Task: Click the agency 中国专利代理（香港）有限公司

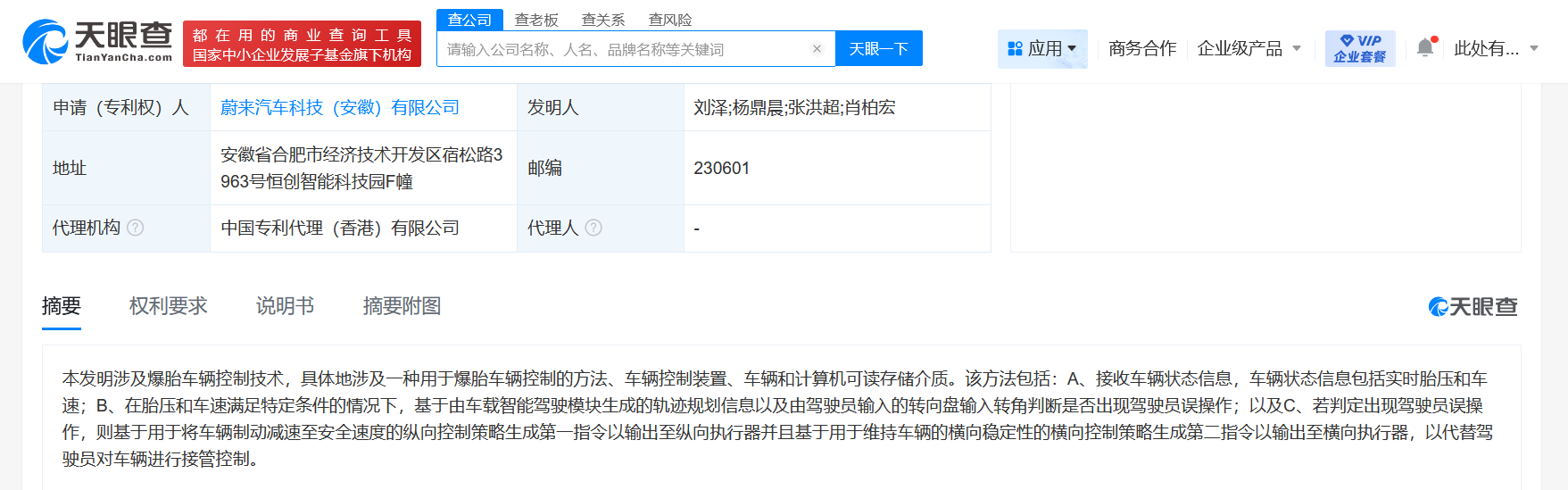Action: 340,228
